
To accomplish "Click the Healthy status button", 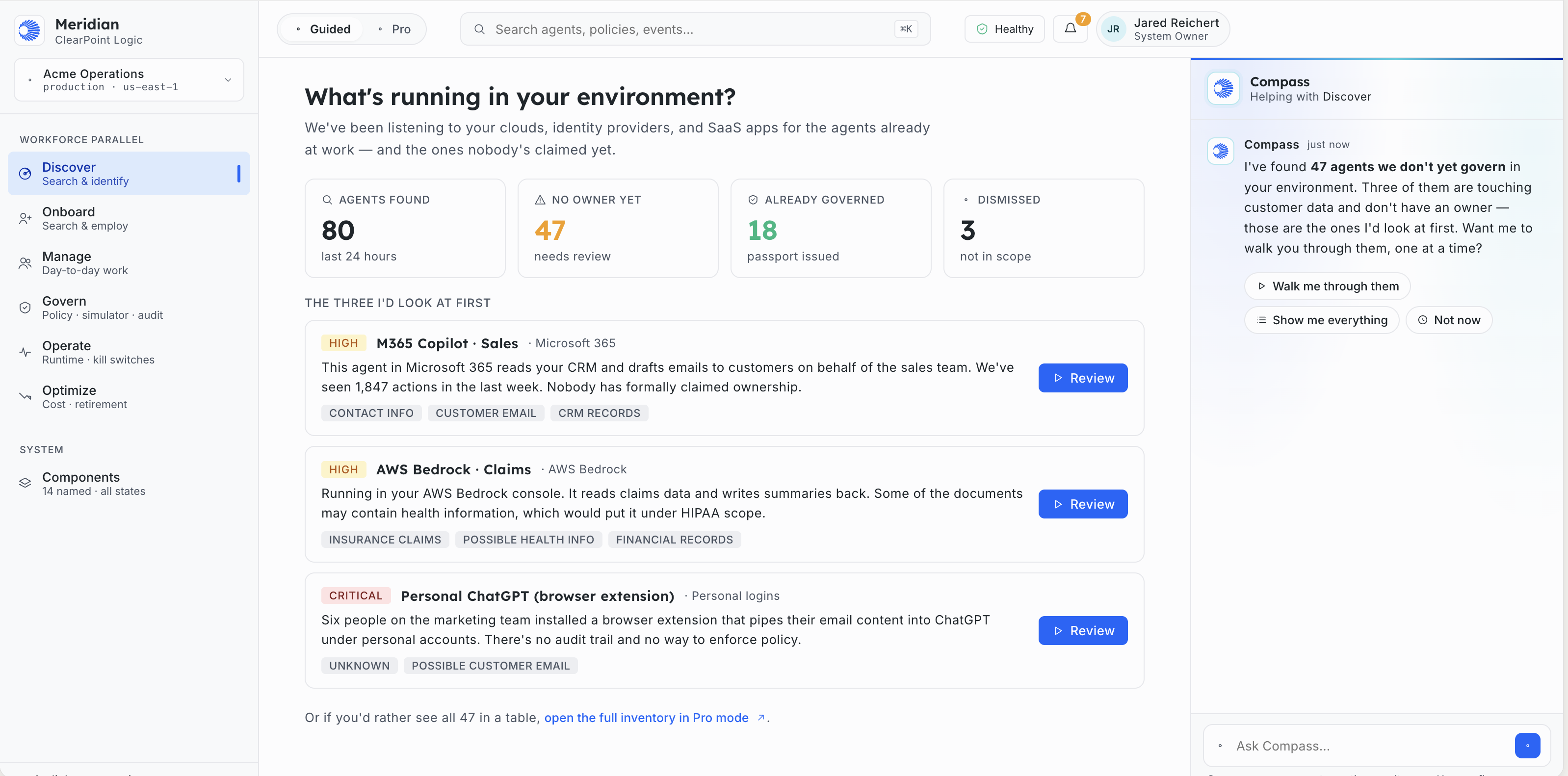I will [1004, 28].
